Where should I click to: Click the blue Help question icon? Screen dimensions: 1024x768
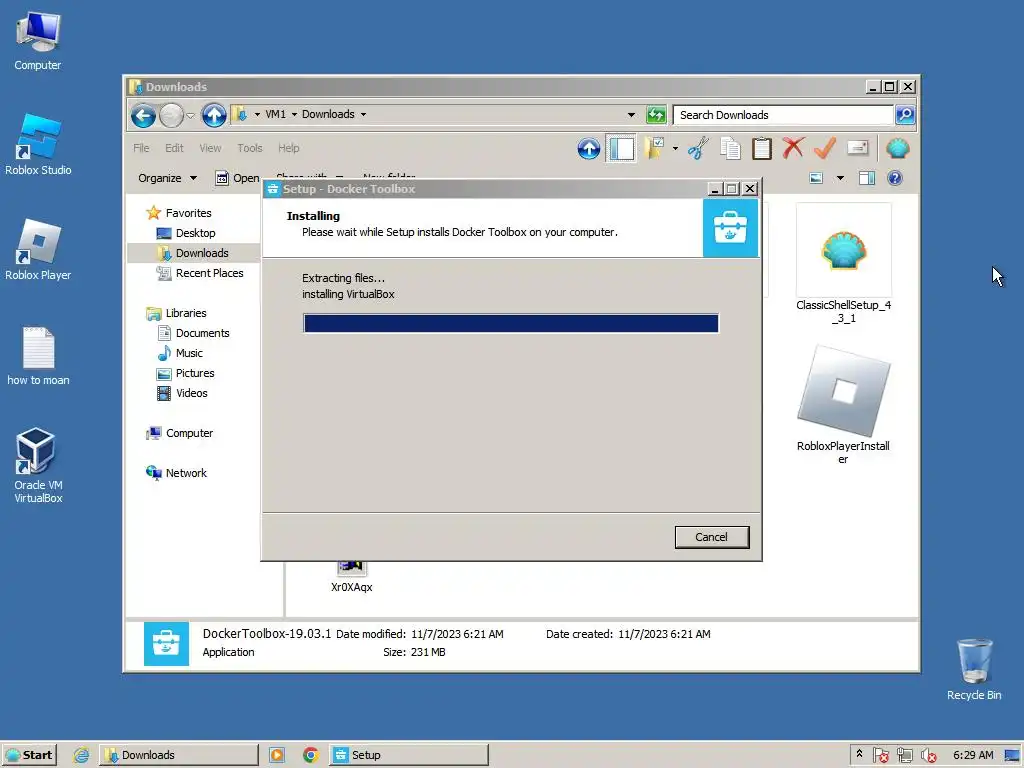tap(895, 178)
